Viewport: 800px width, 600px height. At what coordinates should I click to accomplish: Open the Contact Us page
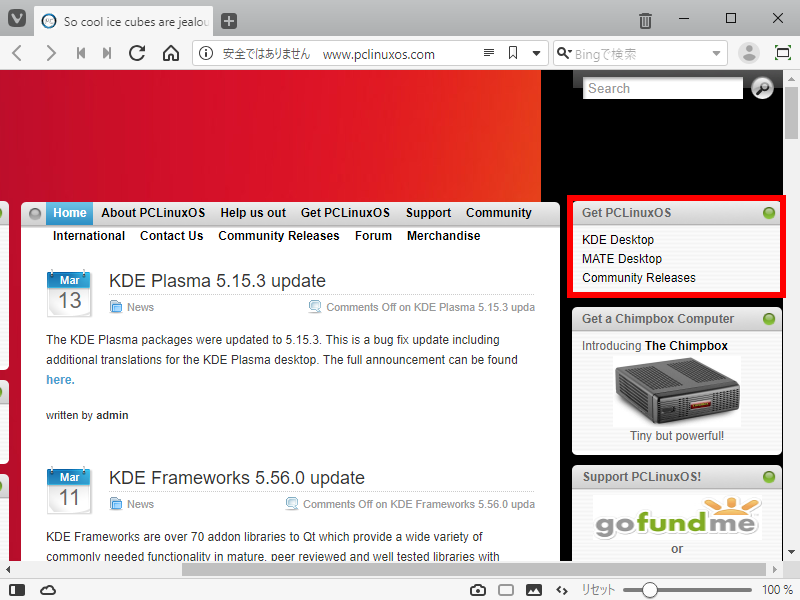tap(171, 236)
